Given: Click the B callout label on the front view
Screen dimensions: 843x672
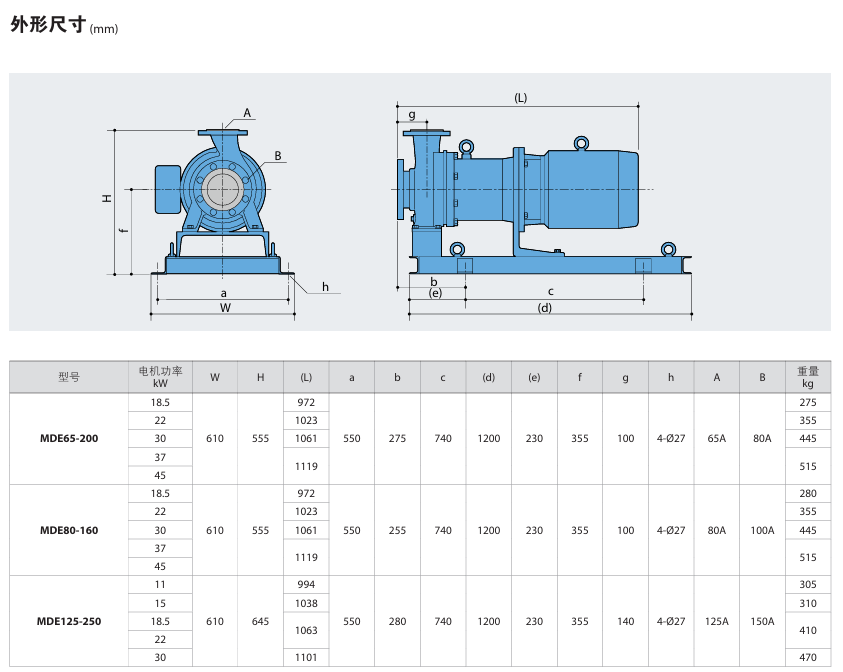Looking at the screenshot, I should point(278,156).
